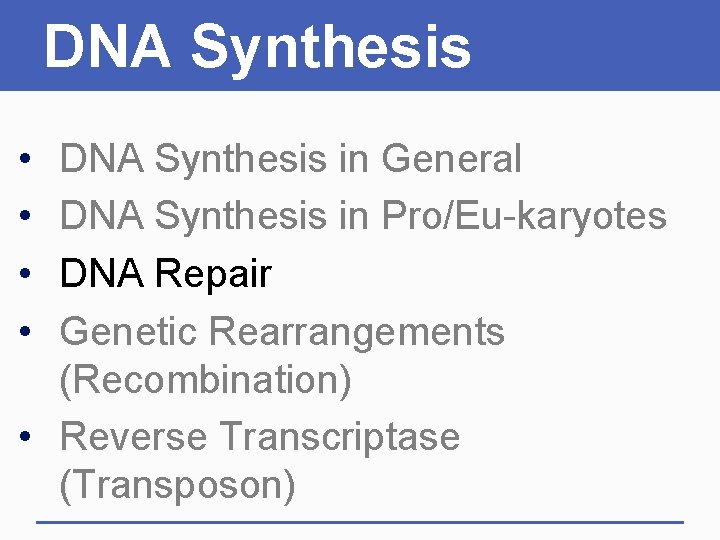Screen dimensions: 720x540
Task: Click the word "Genetic"
Action: pyautogui.click(x=128, y=331)
